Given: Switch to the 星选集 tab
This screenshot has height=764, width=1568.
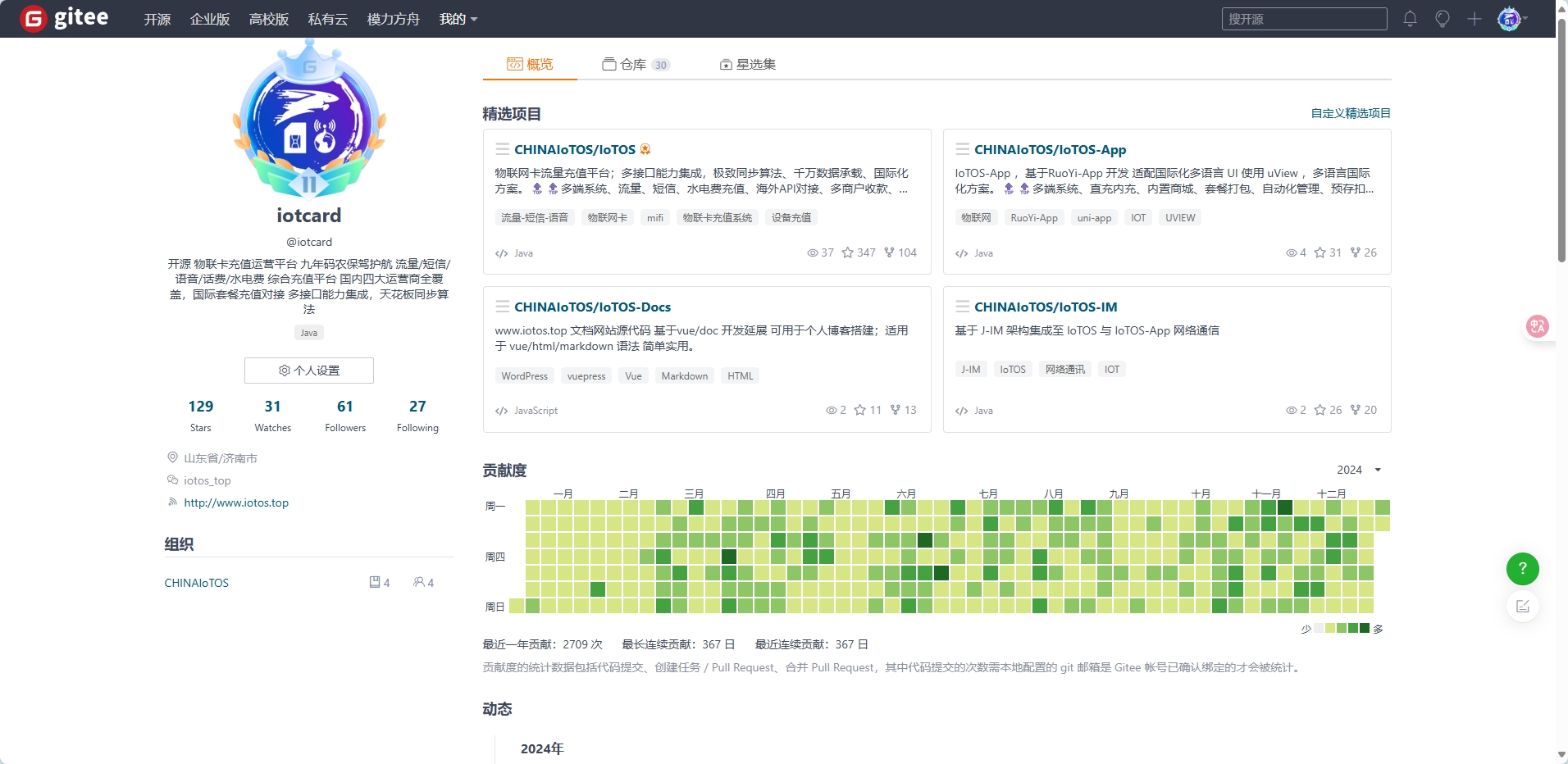Looking at the screenshot, I should [748, 64].
